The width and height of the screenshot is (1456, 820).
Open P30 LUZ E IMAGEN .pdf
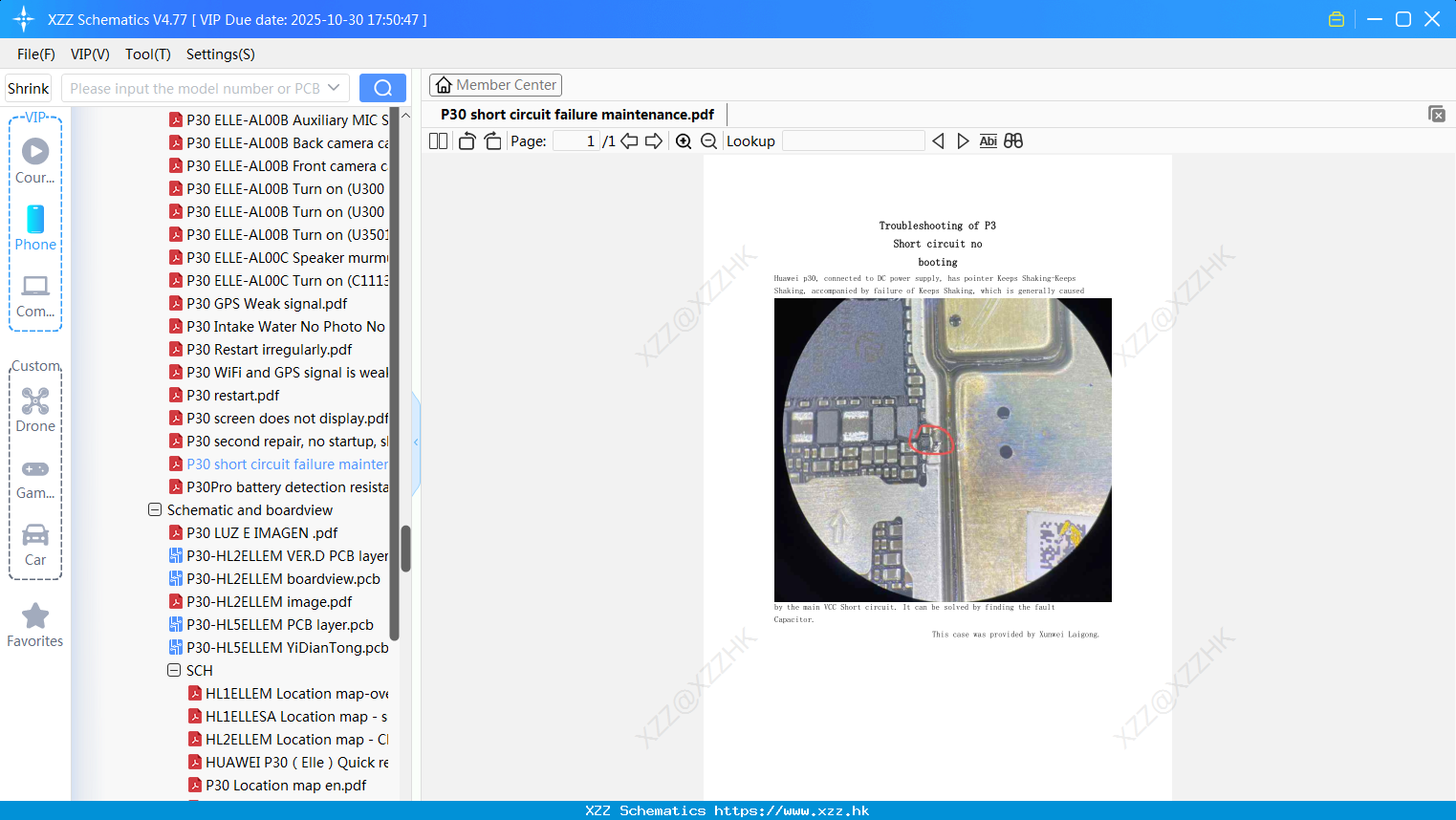262,533
